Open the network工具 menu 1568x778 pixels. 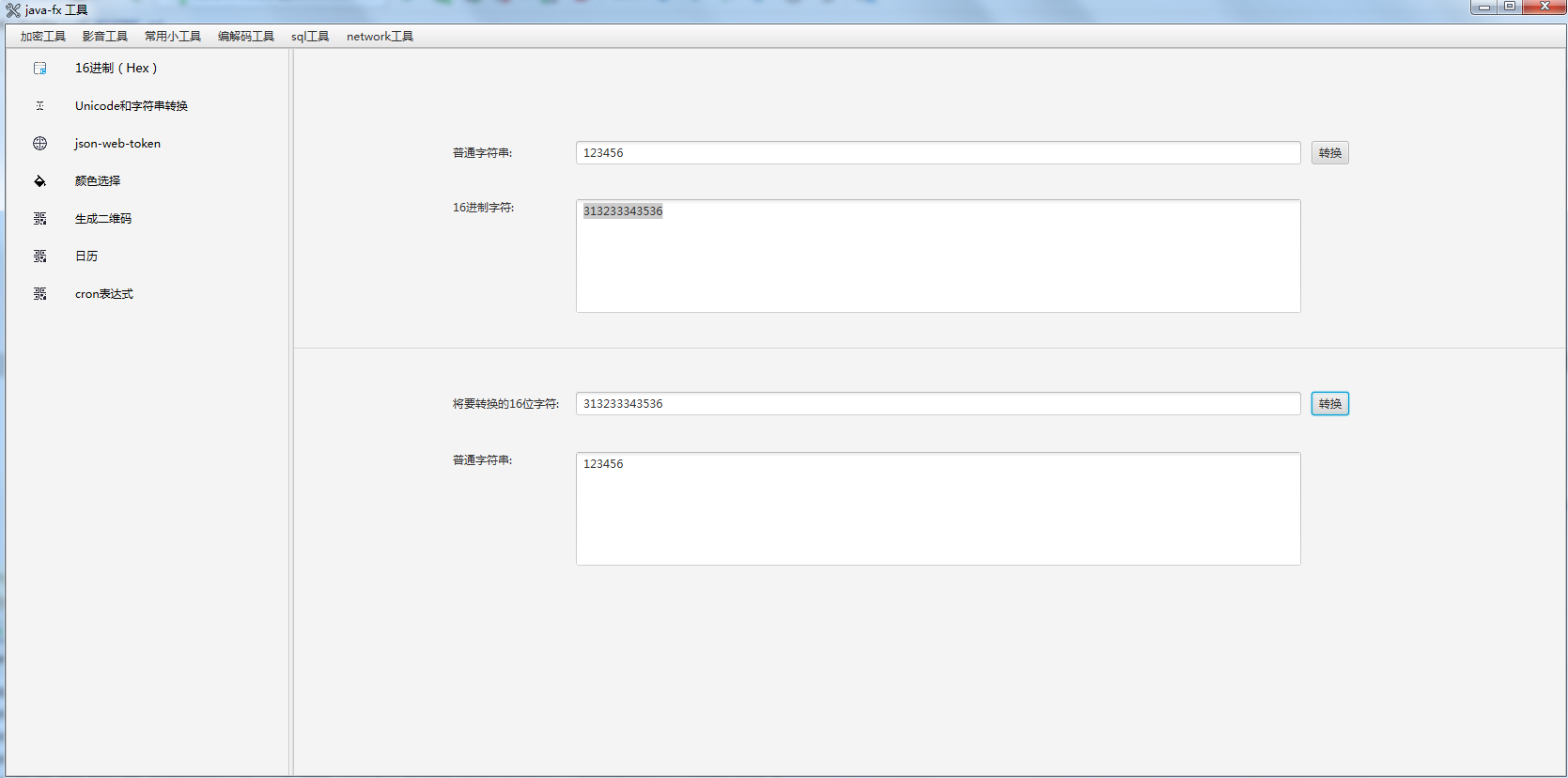coord(380,37)
